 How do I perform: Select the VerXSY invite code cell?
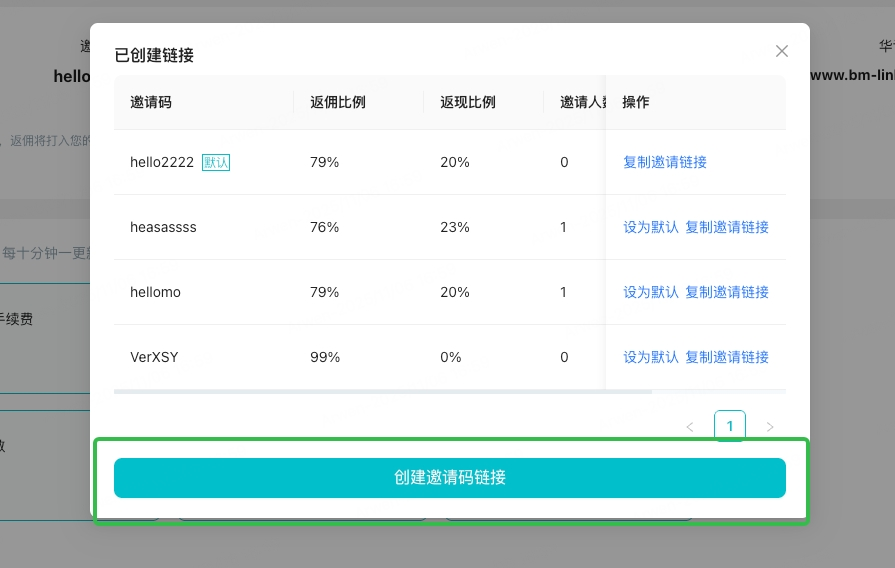pos(154,357)
